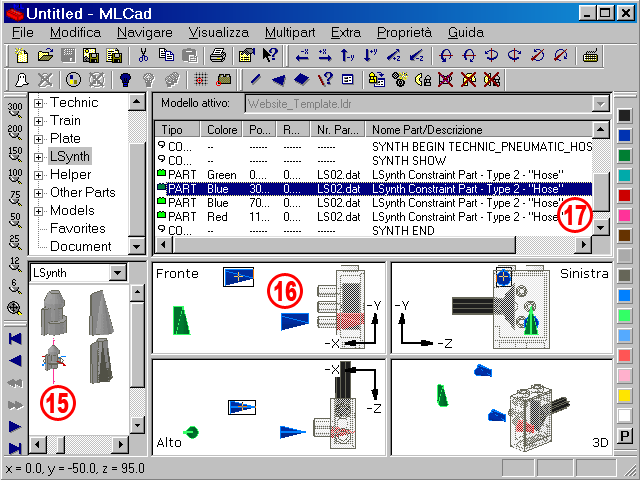
Task: Open the calculator keypad icon
Action: pyautogui.click(x=590, y=55)
